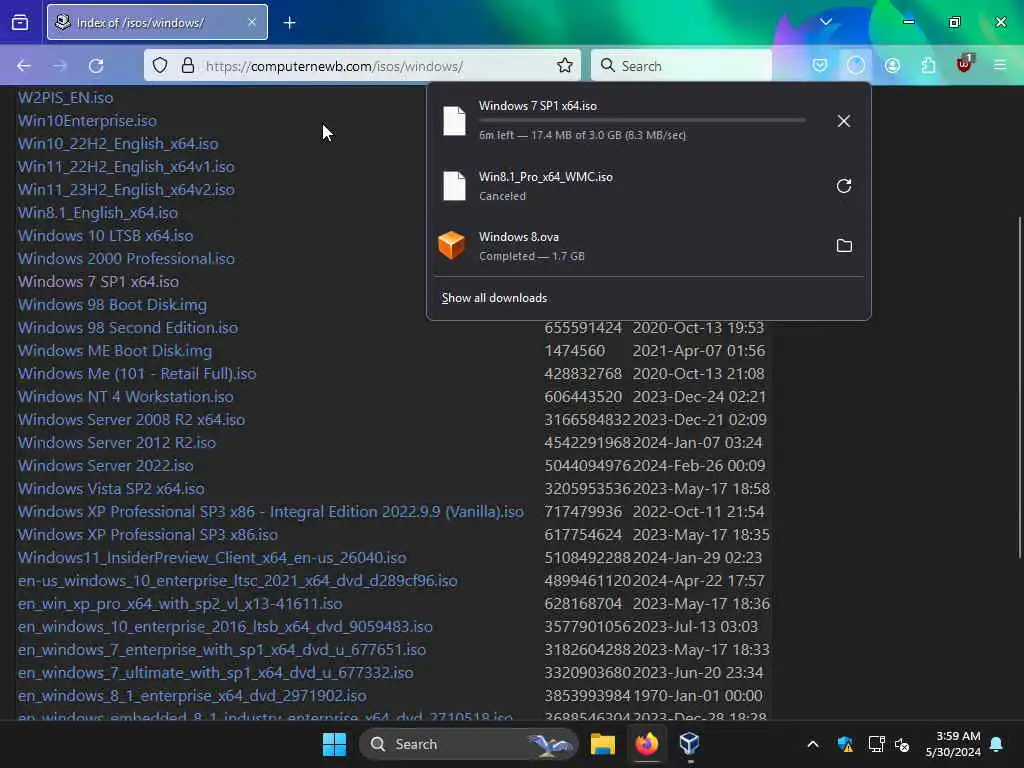Open the Firefox account icon
Viewport: 1024px width, 768px height.
coord(892,65)
